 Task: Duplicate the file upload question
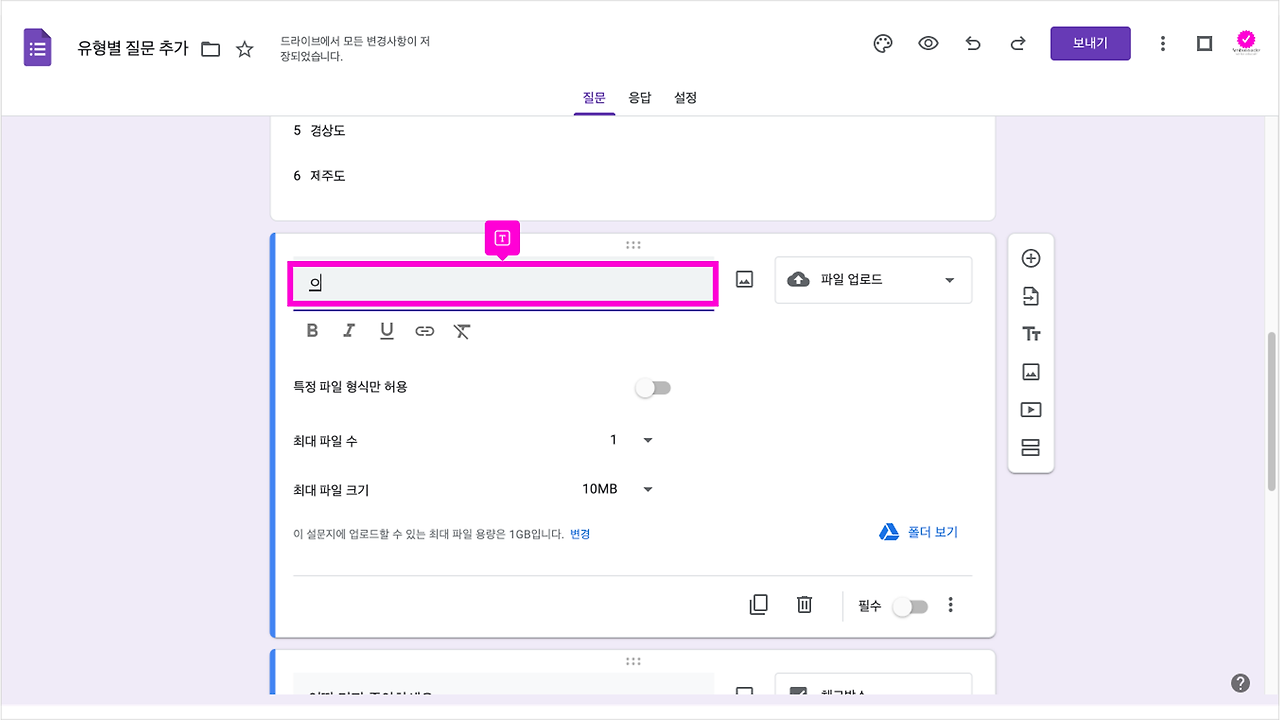(x=758, y=605)
